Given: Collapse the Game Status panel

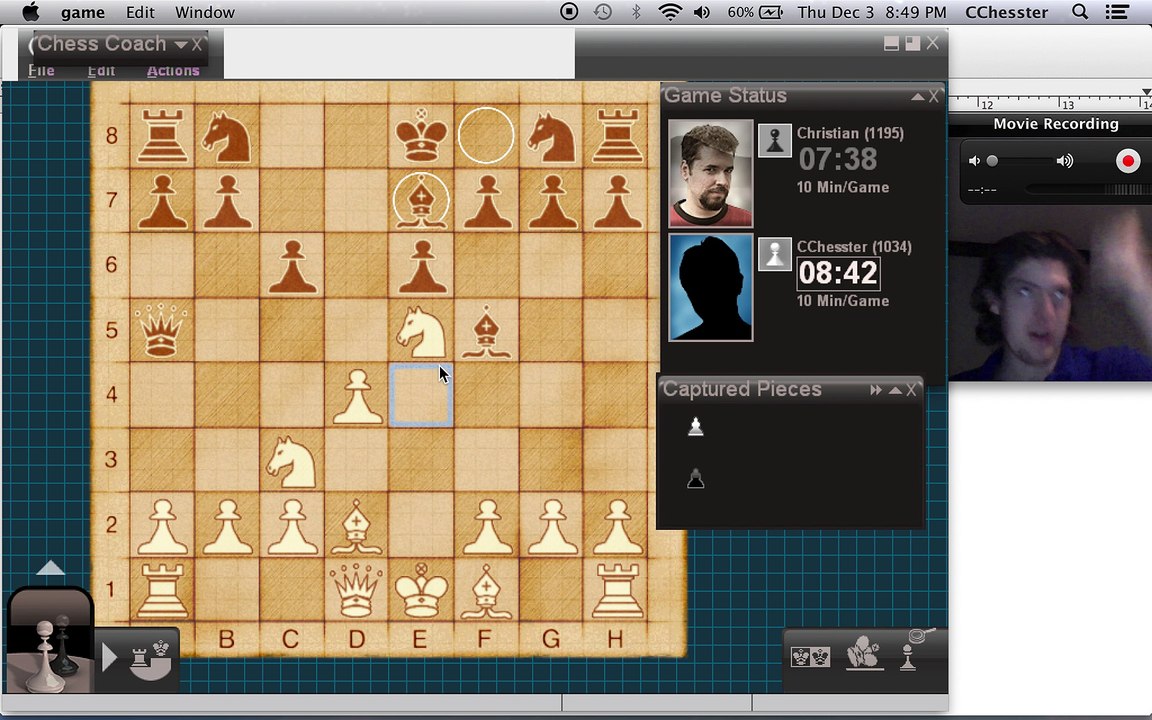Looking at the screenshot, I should [x=917, y=96].
